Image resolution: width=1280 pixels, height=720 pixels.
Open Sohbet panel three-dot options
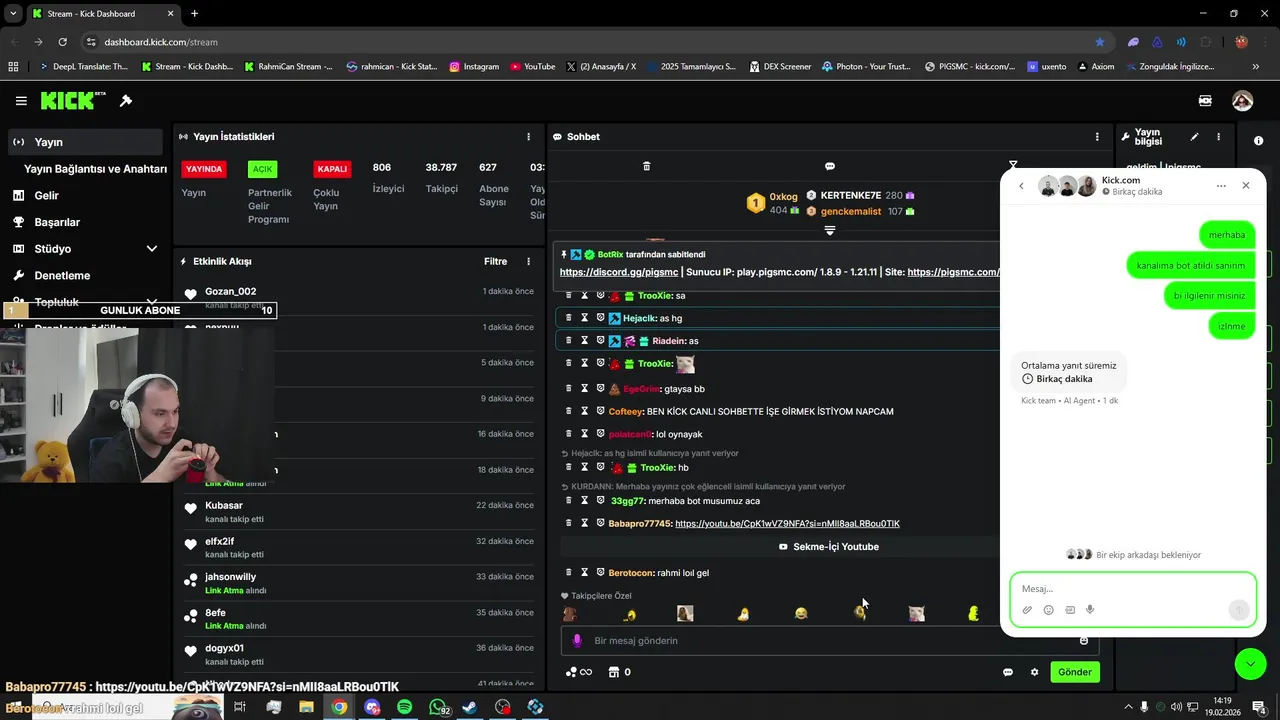click(x=1097, y=137)
